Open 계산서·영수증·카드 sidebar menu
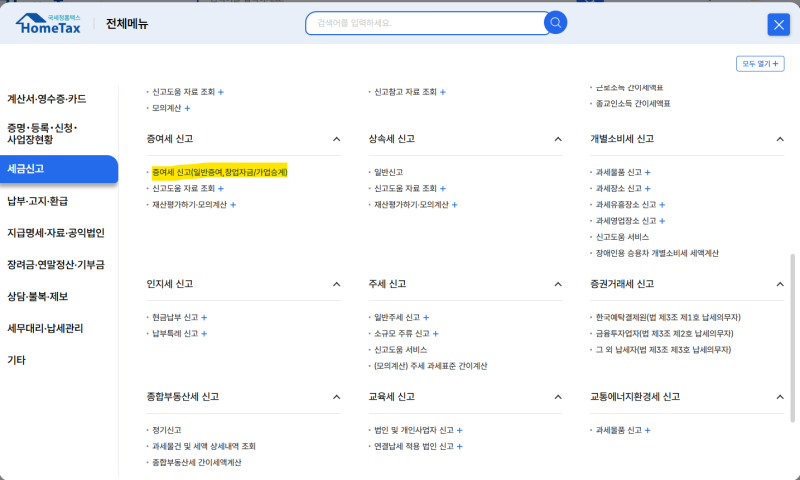 46,99
